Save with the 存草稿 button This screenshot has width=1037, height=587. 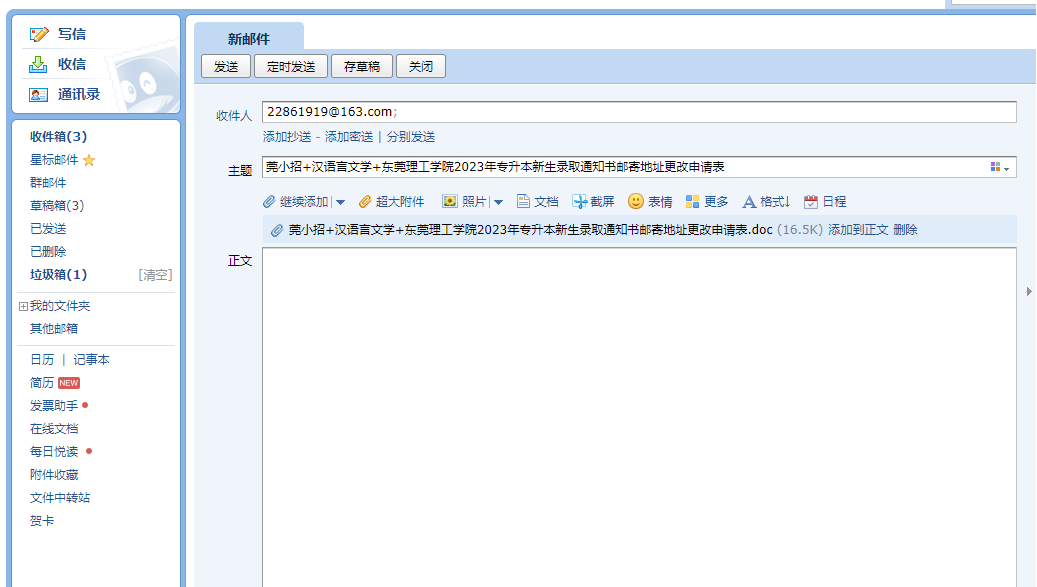362,66
